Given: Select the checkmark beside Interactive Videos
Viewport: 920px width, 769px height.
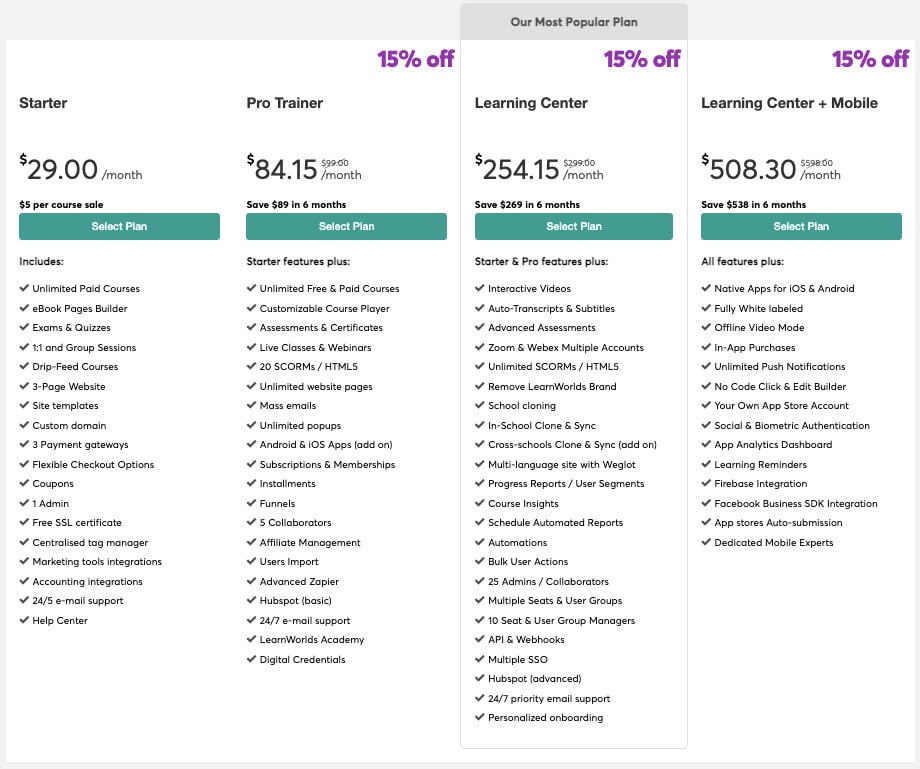Looking at the screenshot, I should (x=479, y=289).
